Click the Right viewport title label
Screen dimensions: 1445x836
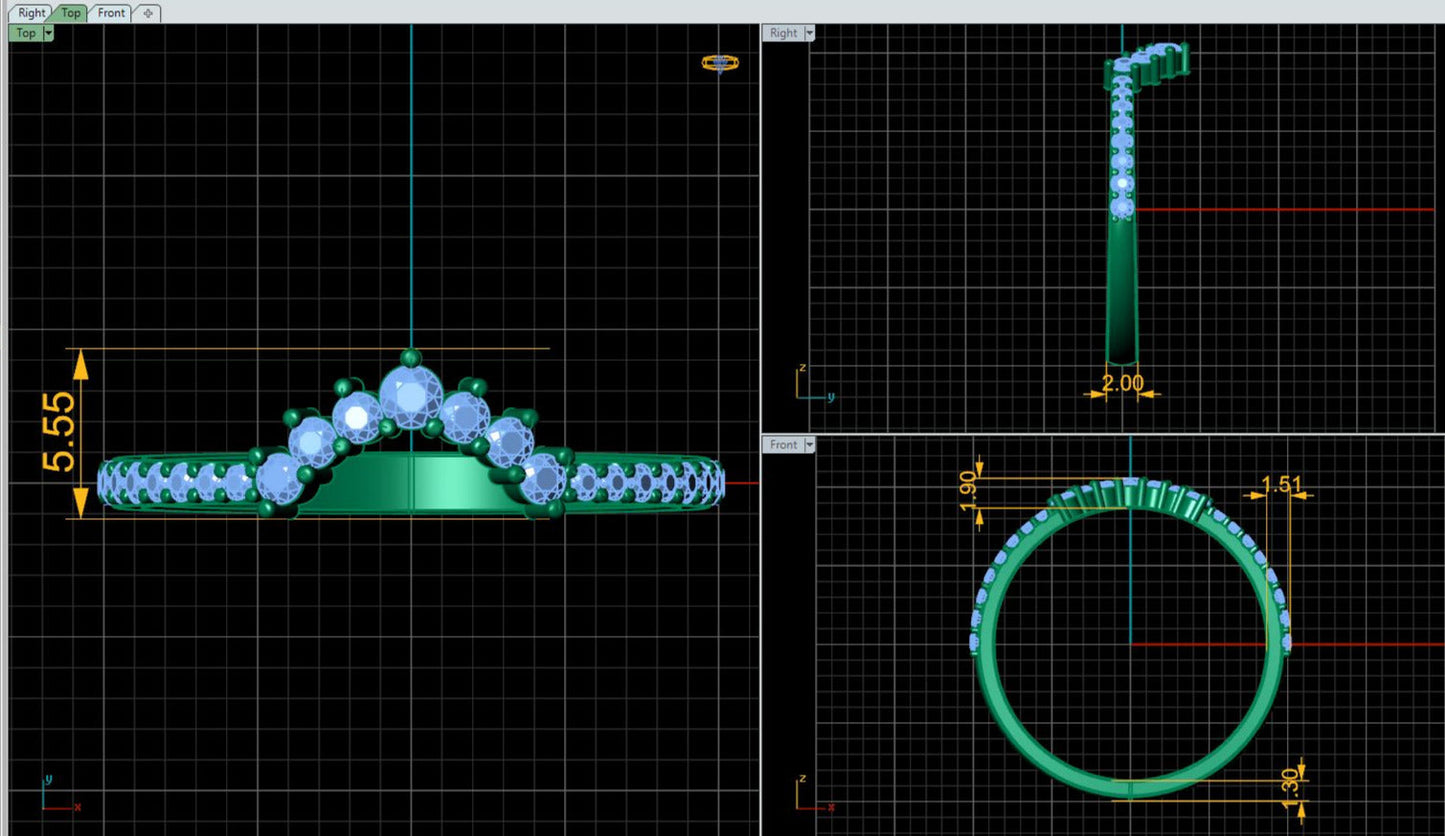(x=783, y=33)
